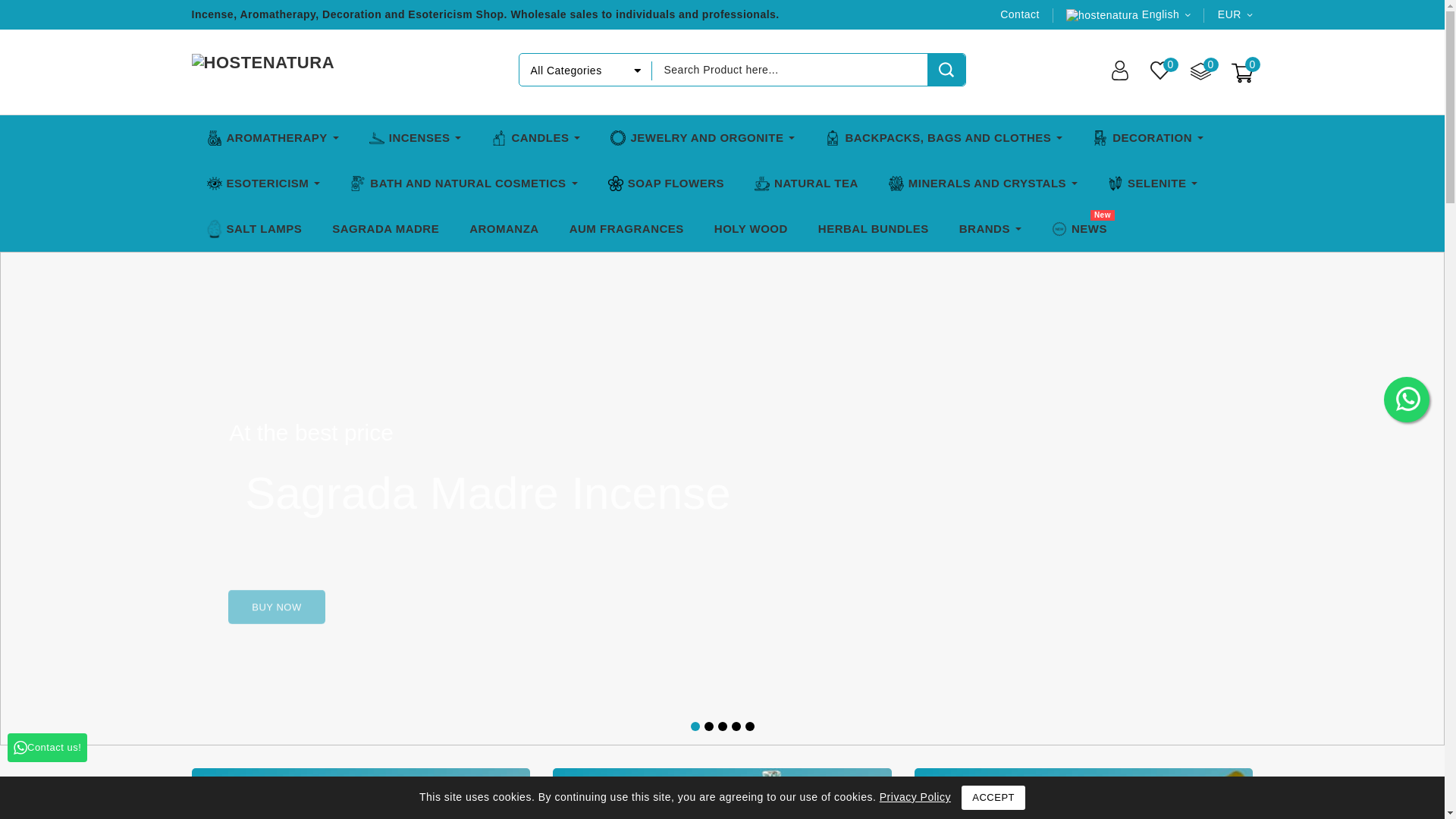Image resolution: width=1456 pixels, height=819 pixels.
Task: Click the Salt Lamps lamp icon
Action: point(215,229)
